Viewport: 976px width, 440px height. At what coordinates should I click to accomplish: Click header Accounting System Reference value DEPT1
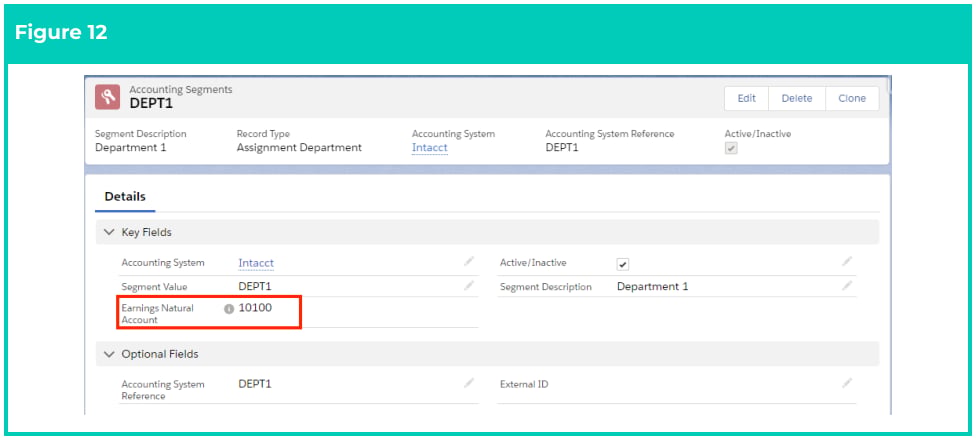(x=562, y=148)
